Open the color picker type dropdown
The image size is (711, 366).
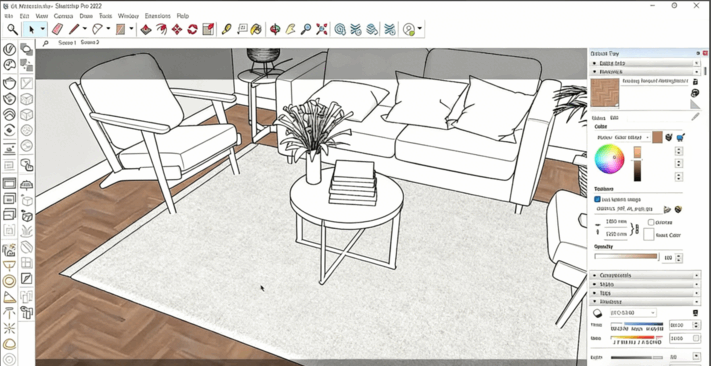pos(623,137)
